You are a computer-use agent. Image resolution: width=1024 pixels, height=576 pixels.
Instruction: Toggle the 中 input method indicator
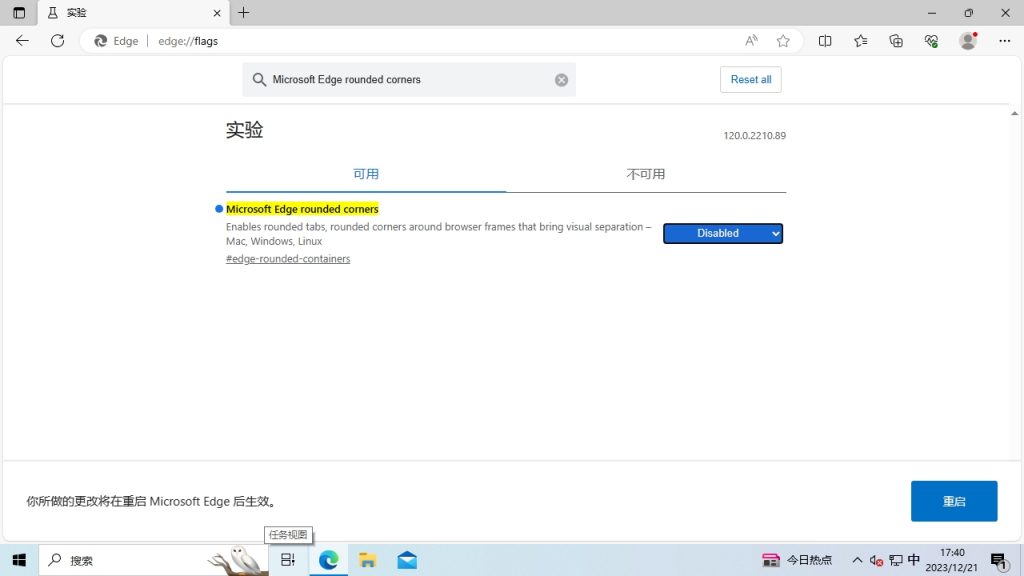(914, 560)
